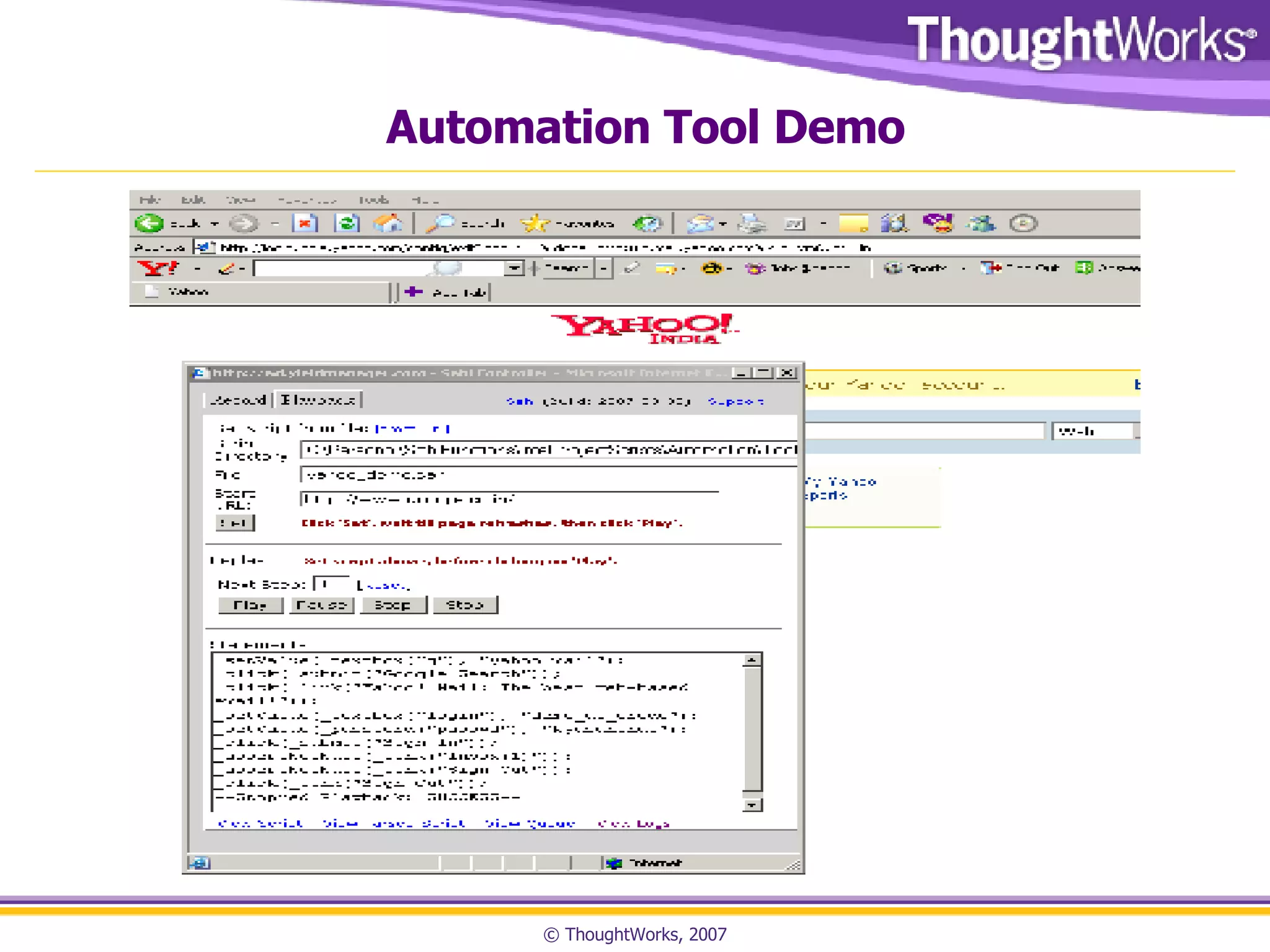The width and height of the screenshot is (1270, 952).
Task: Click the Script Directory input field
Action: (549, 450)
